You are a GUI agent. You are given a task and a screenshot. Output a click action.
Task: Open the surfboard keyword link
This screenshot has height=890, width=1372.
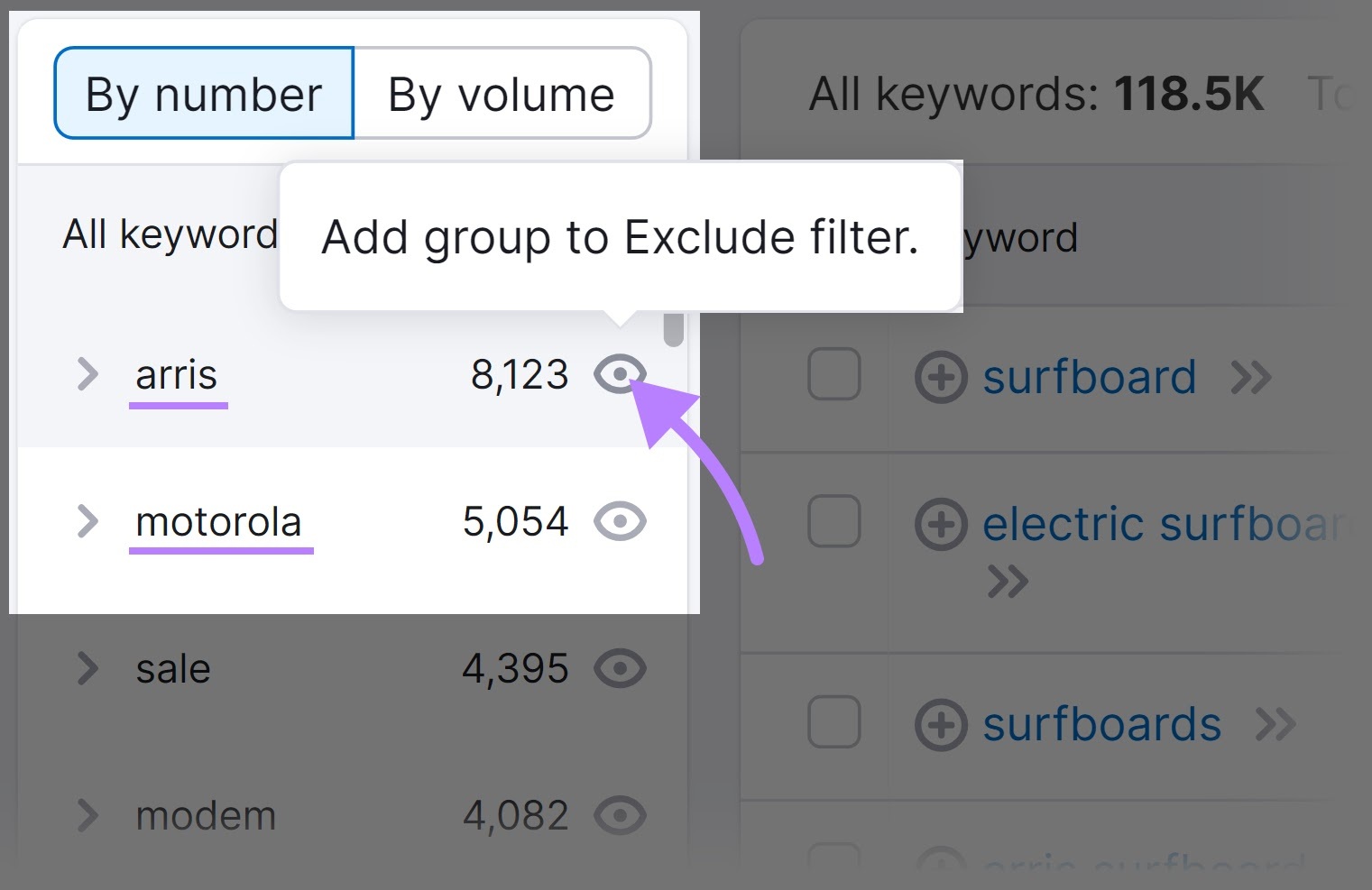click(x=1090, y=377)
